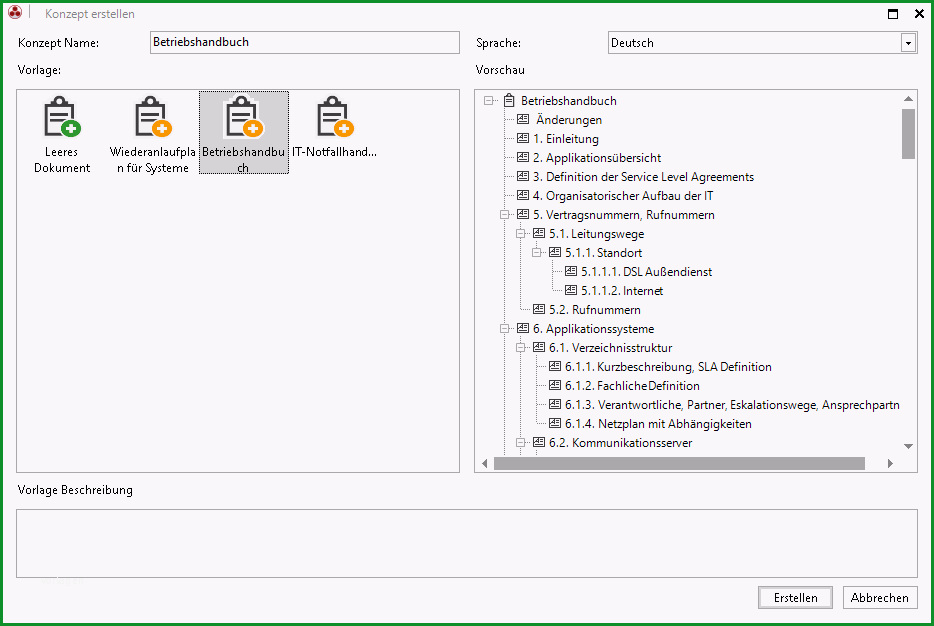Collapse the 5. Vertragsnummern, Rufnummern node

click(505, 214)
